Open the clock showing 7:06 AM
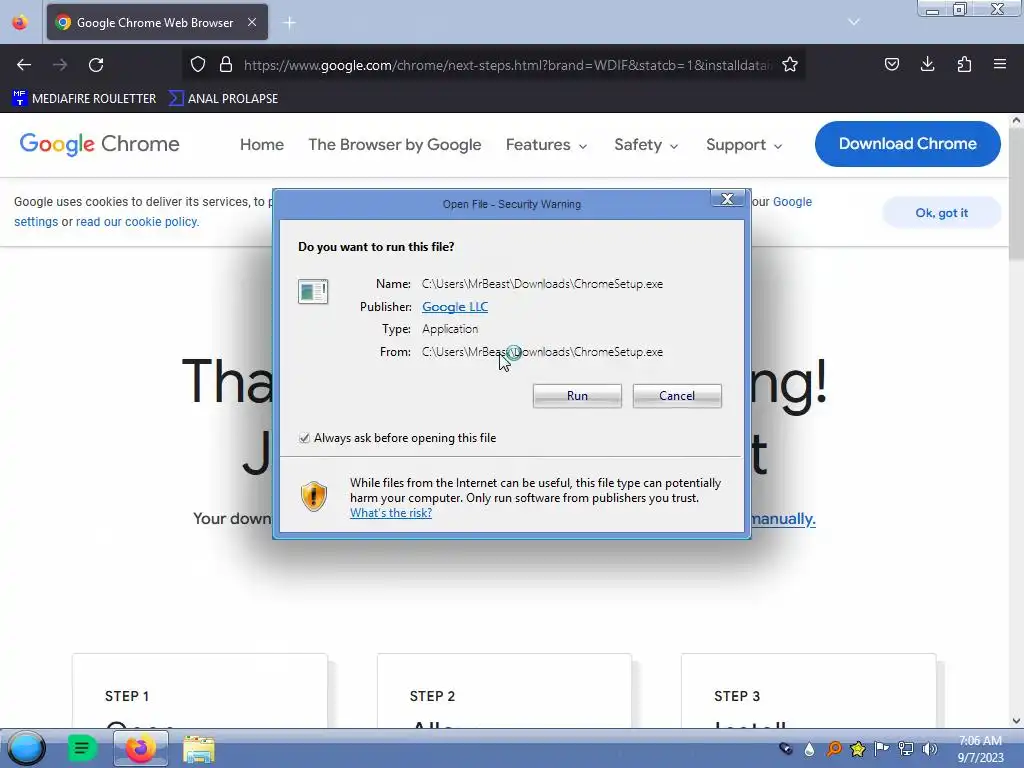1024x768 pixels. pos(980,749)
